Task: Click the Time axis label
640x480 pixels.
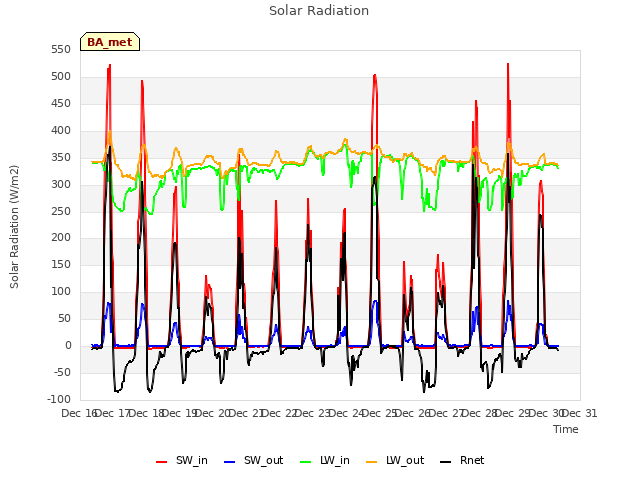Action: 566,429
